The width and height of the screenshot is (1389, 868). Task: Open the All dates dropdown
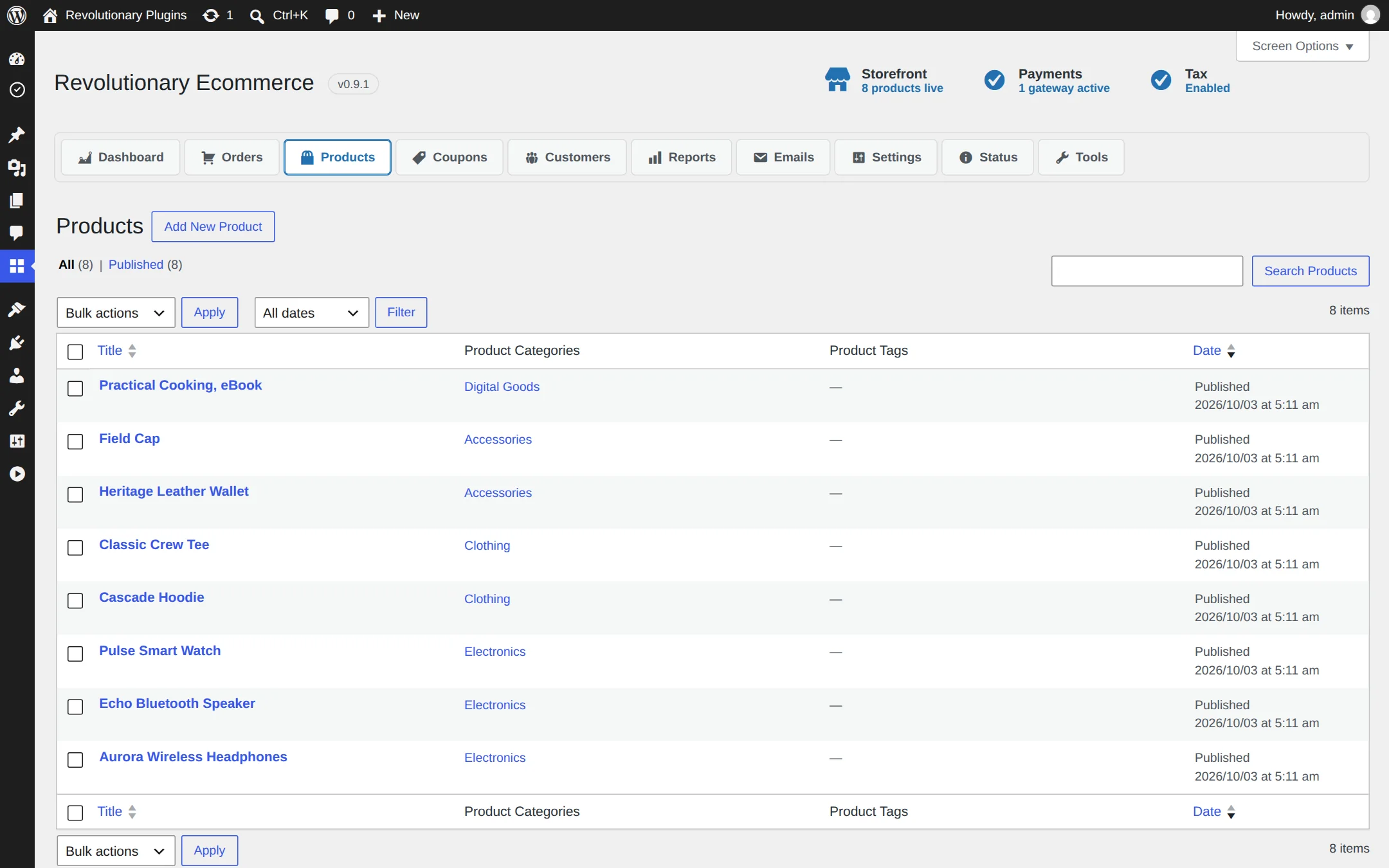[x=311, y=312]
